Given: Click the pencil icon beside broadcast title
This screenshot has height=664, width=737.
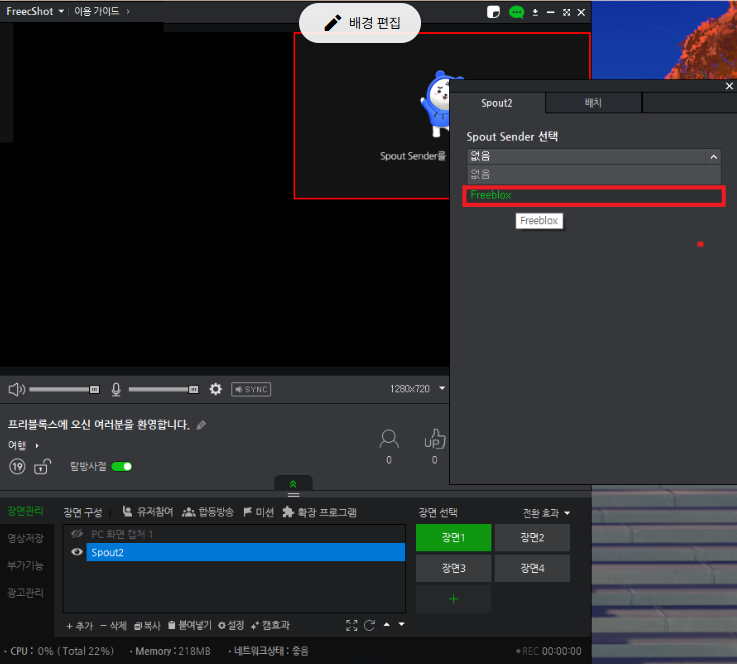Looking at the screenshot, I should 201,425.
